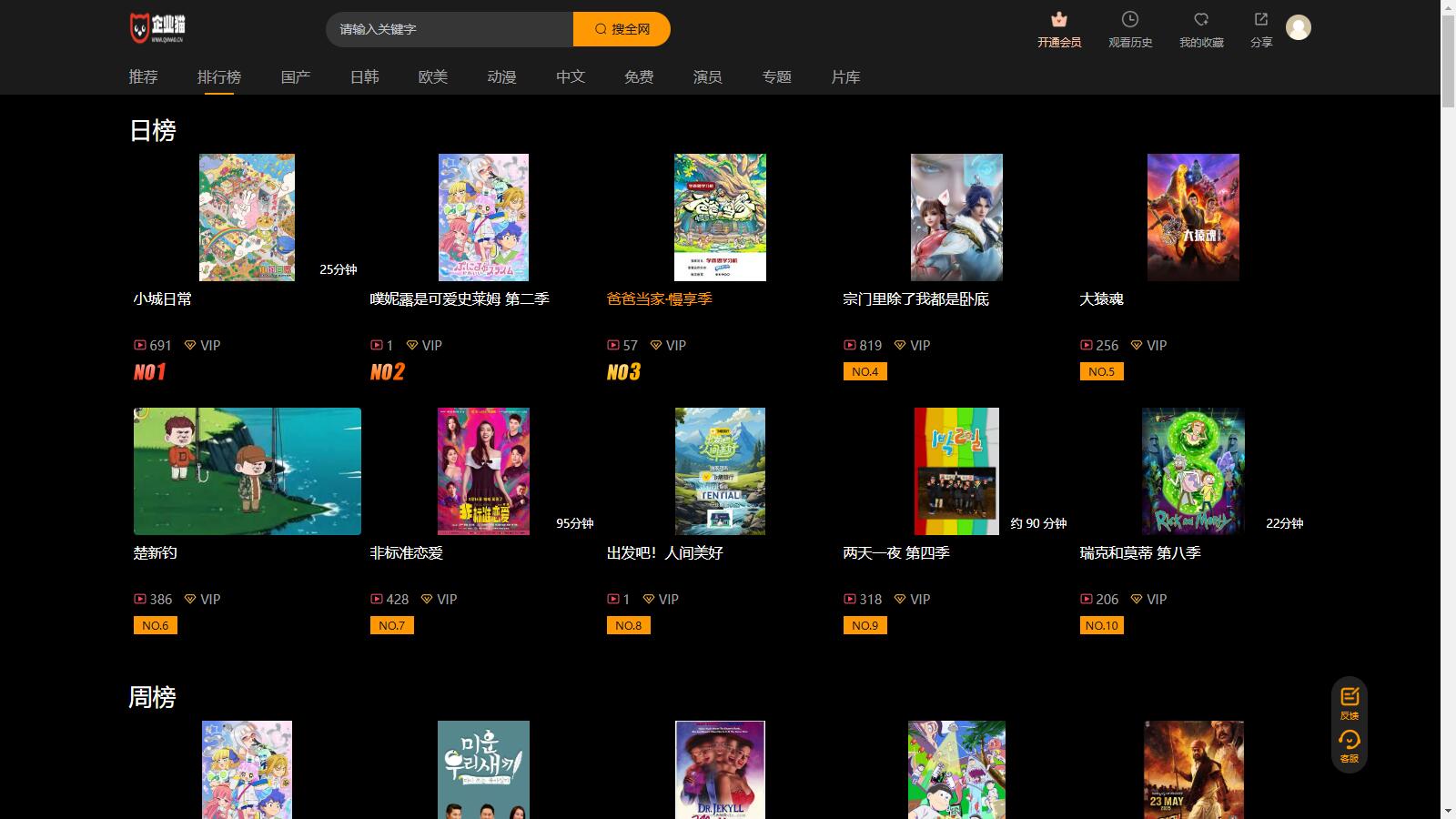This screenshot has height=819, width=1456.
Task: Click the 搜全网 search button
Action: (x=622, y=29)
